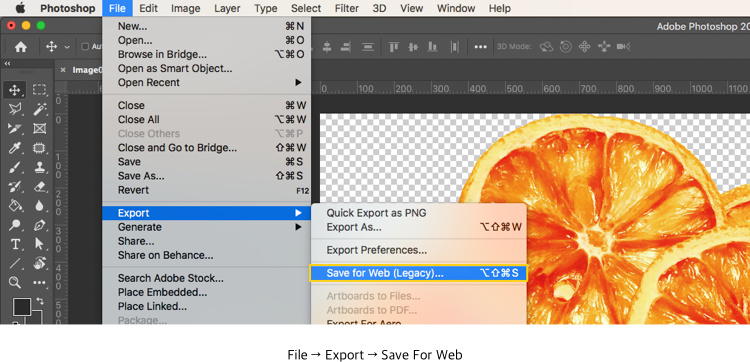Choose Close All from File menu
The height and width of the screenshot is (362, 750).
pyautogui.click(x=207, y=119)
